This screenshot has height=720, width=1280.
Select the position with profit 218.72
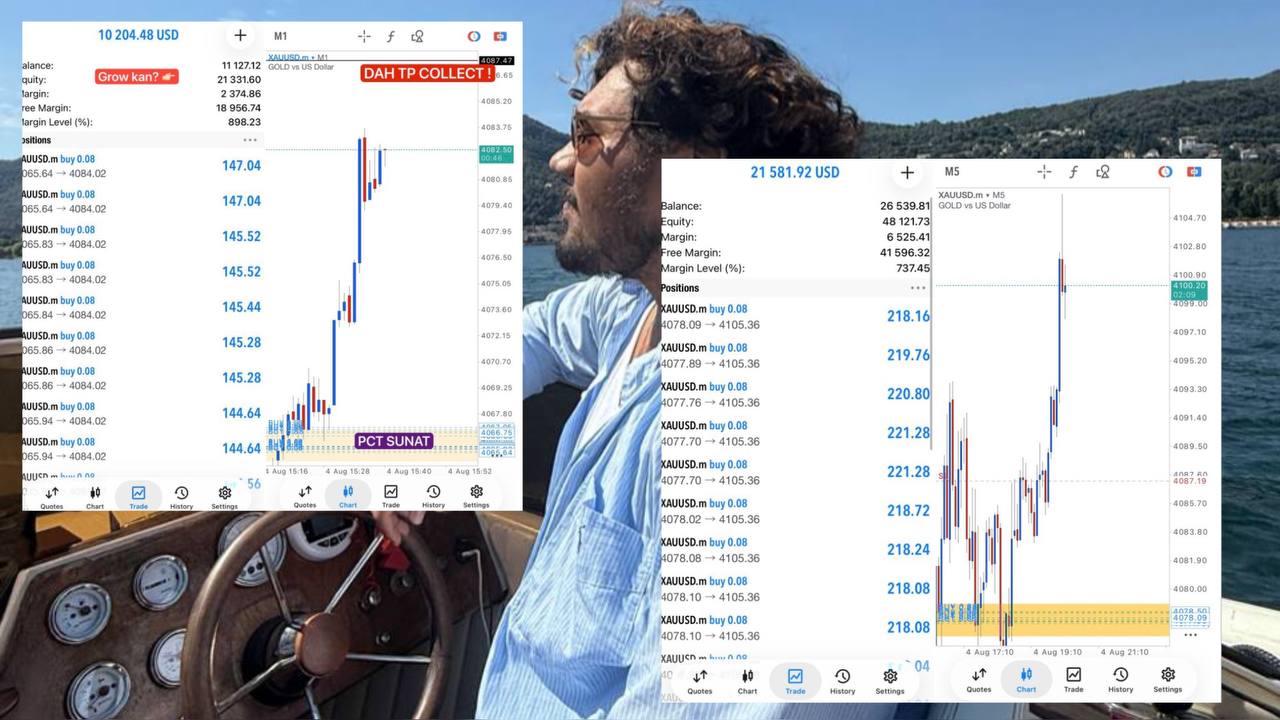coord(796,511)
